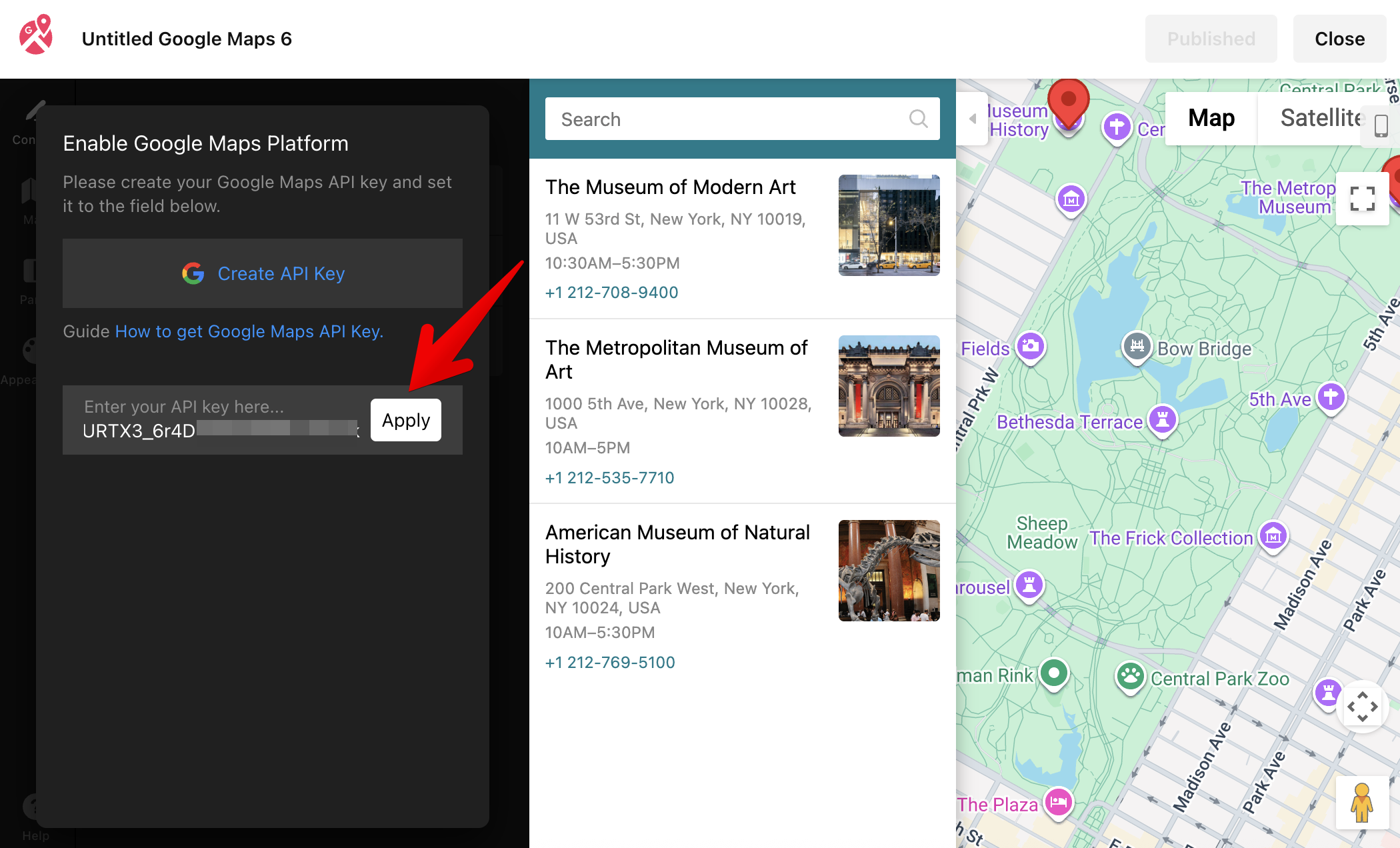Click The Frick Collection museum marker
The width and height of the screenshot is (1400, 848).
click(x=1273, y=536)
